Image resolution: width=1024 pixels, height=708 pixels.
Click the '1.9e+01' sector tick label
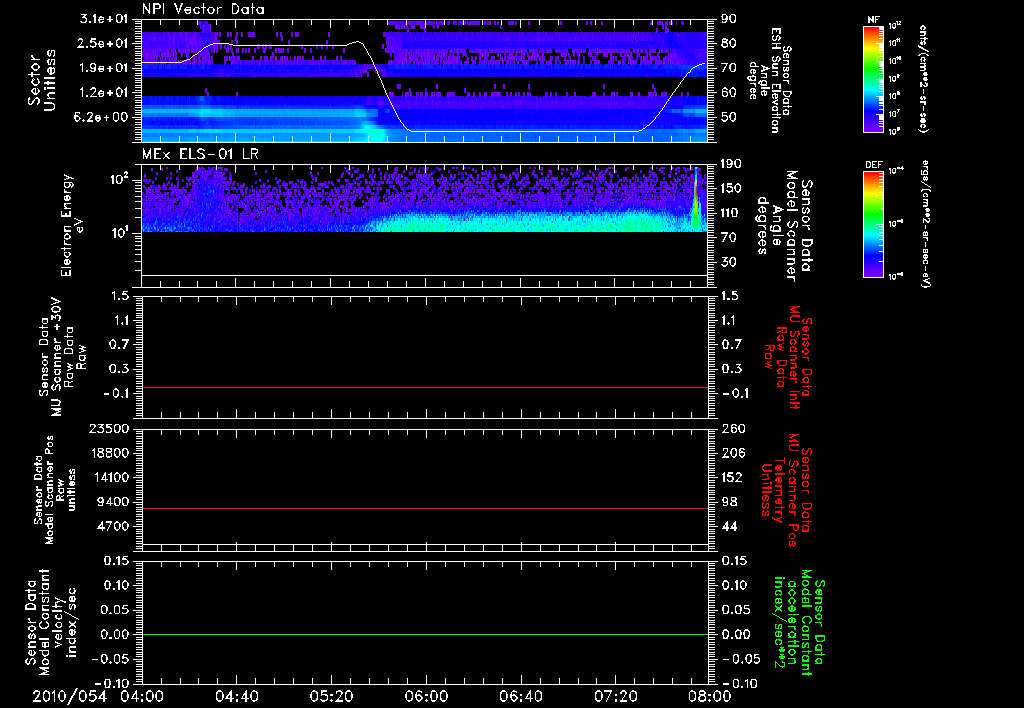tap(104, 68)
